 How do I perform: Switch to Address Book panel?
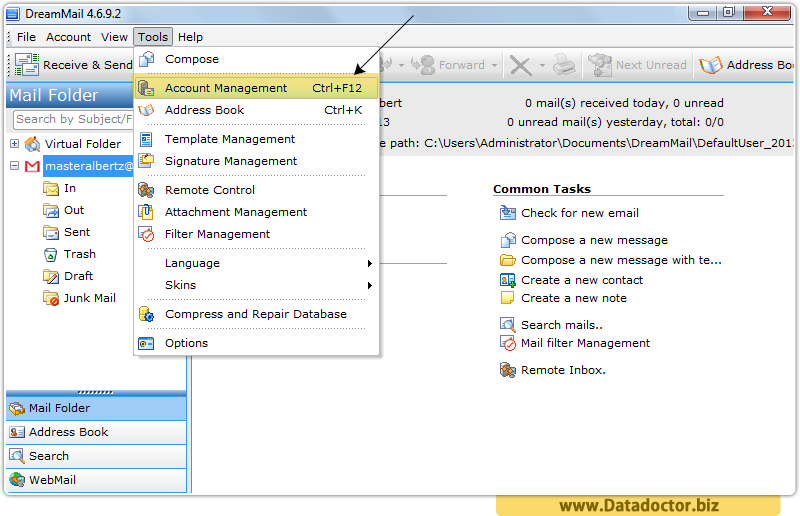coord(96,432)
